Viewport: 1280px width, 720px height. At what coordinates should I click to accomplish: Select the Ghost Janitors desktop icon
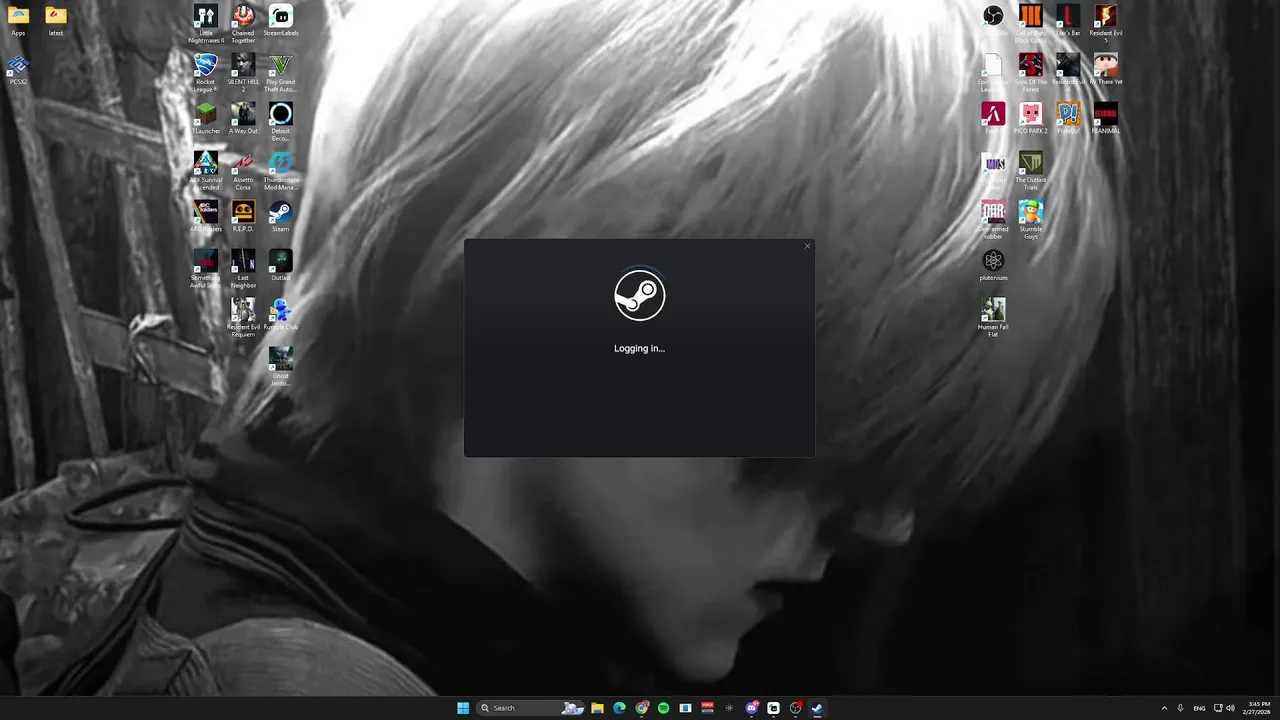point(281,367)
